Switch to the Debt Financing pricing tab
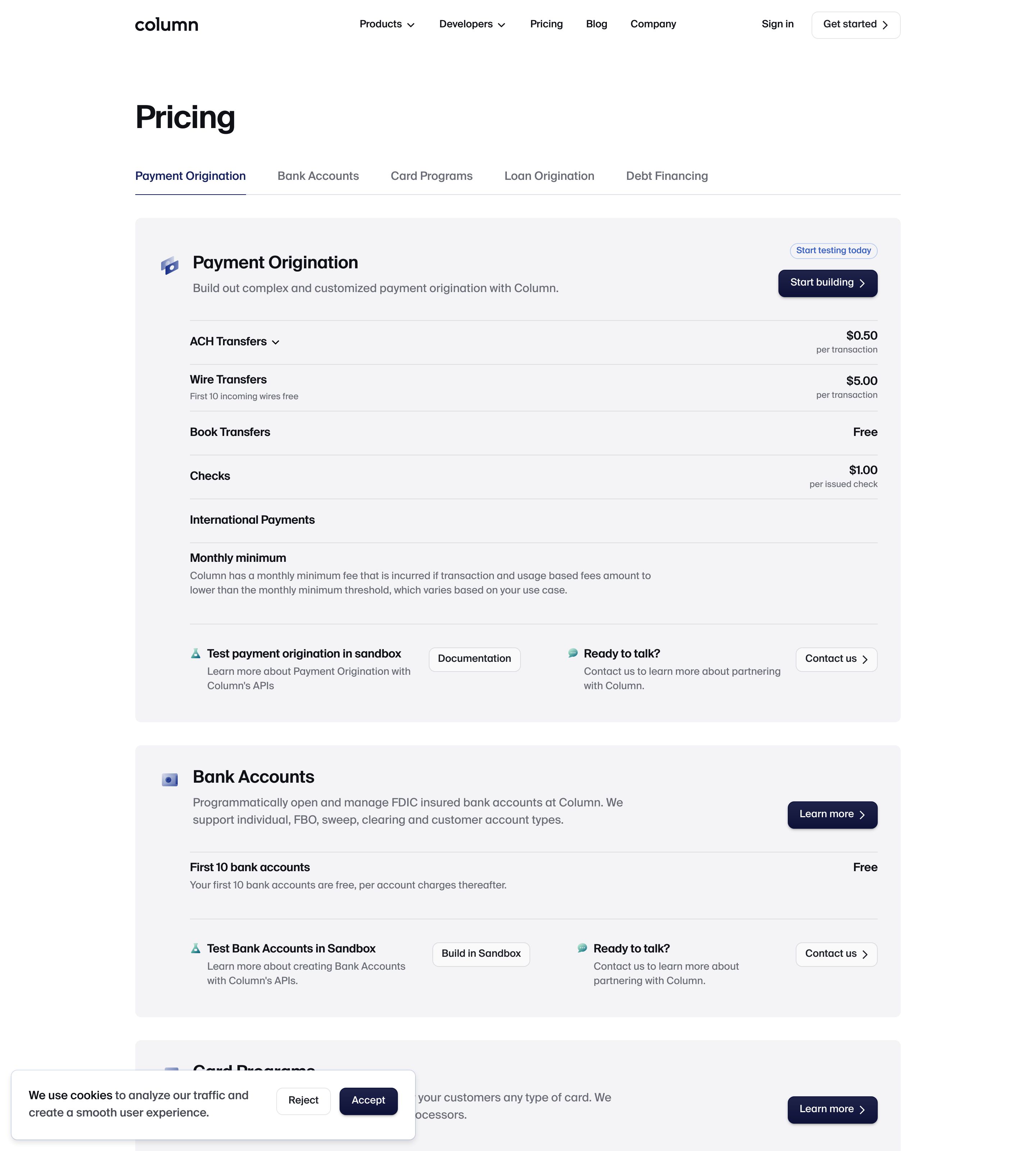Viewport: 1036px width, 1151px height. point(667,176)
